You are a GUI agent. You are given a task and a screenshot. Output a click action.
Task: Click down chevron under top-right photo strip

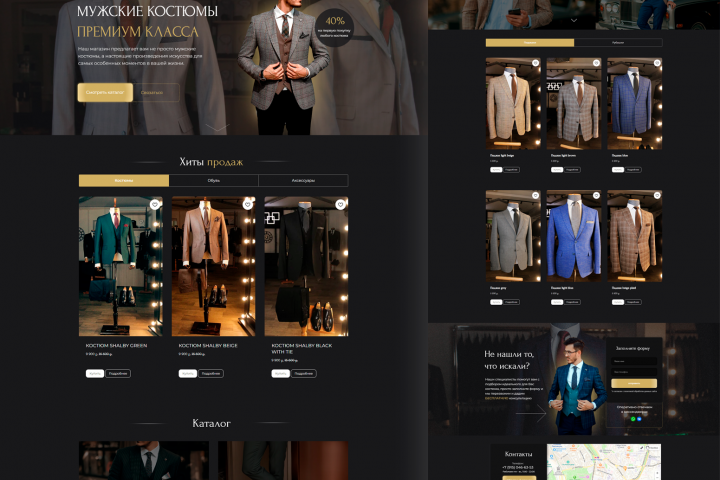pos(574,20)
